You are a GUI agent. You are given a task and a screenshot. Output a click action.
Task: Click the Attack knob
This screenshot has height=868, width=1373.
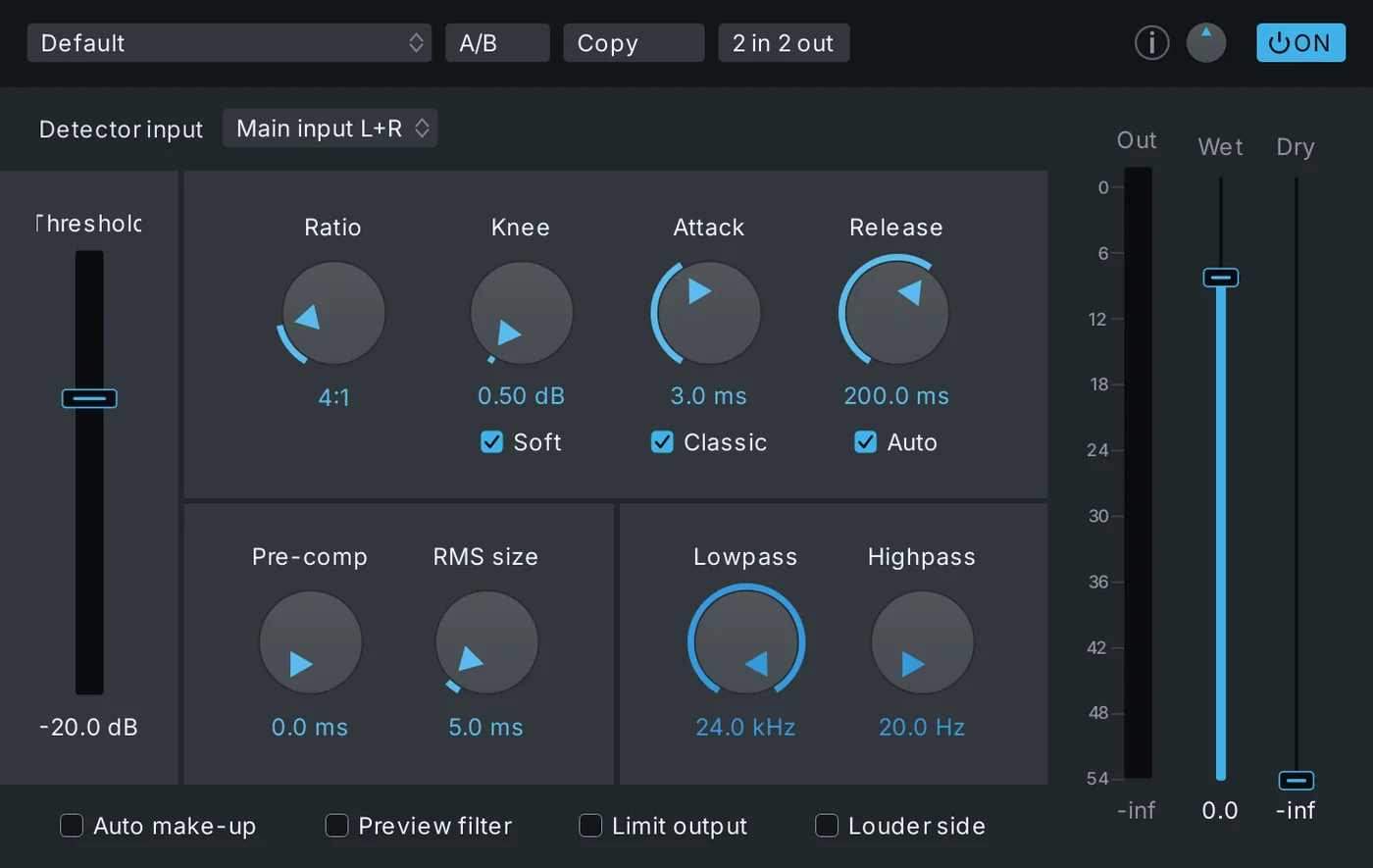[708, 314]
